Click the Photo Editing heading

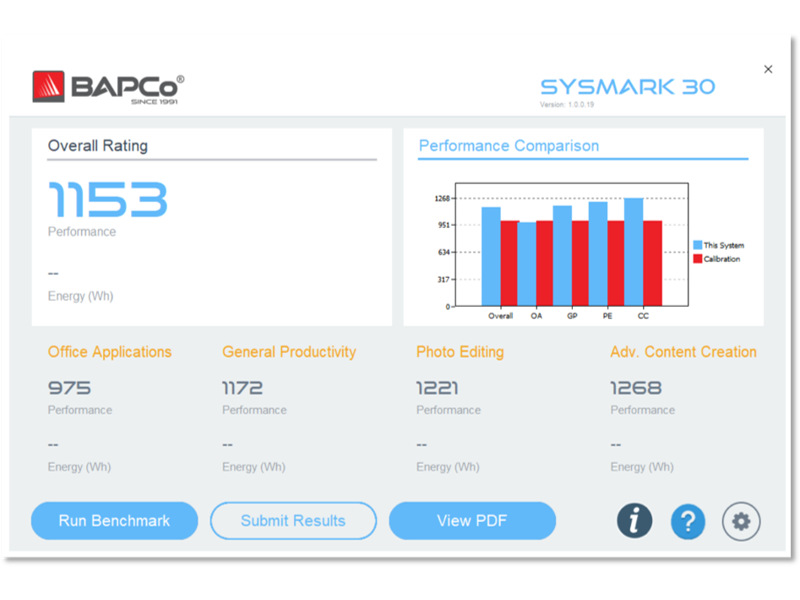[460, 352]
